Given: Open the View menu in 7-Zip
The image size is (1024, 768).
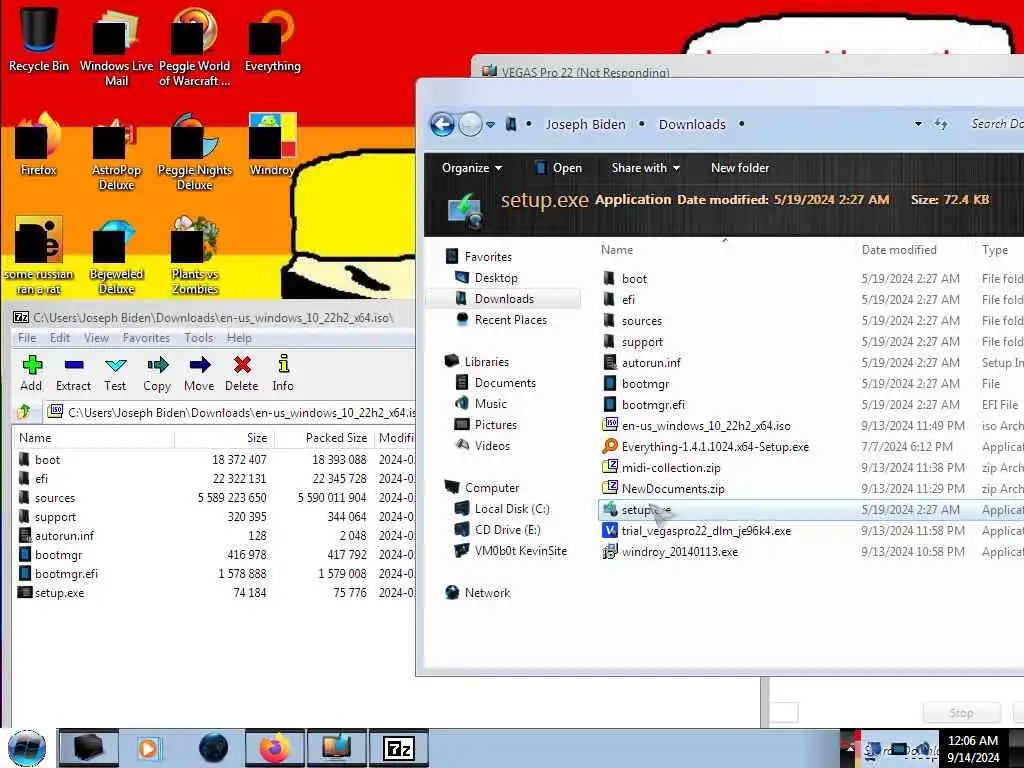Looking at the screenshot, I should pyautogui.click(x=96, y=338).
